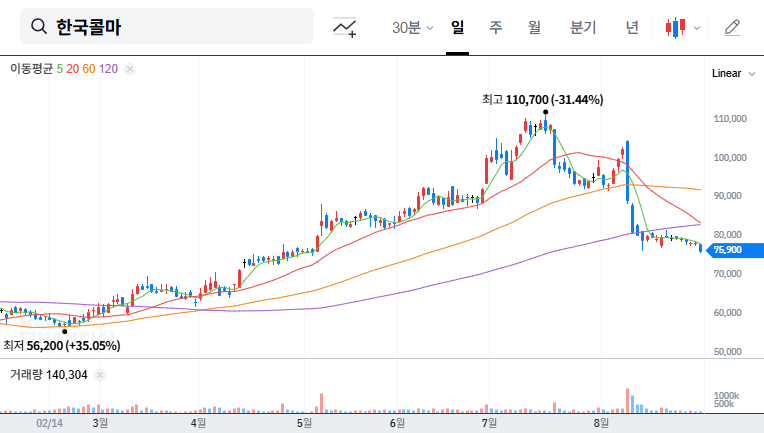The image size is (764, 433).
Task: Expand the 30분 minute interval dropdown
Action: pyautogui.click(x=412, y=27)
